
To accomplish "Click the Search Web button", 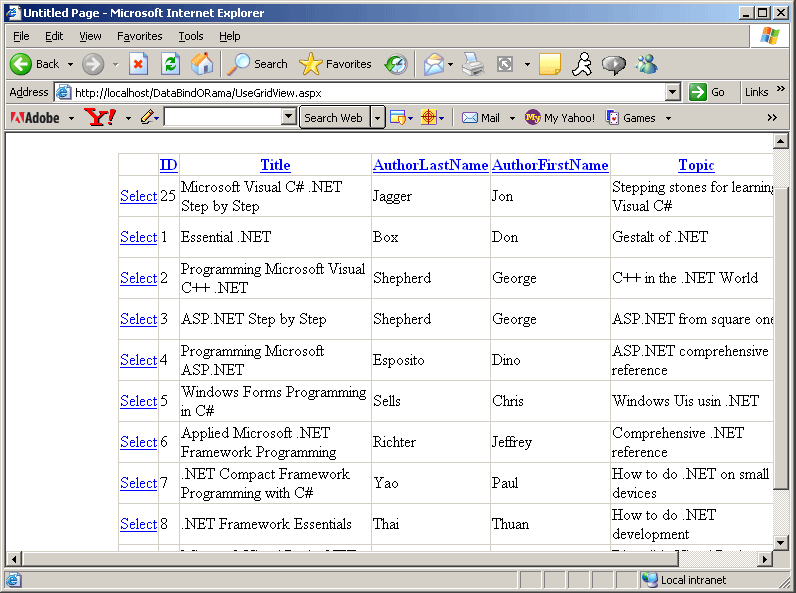I will 333,117.
